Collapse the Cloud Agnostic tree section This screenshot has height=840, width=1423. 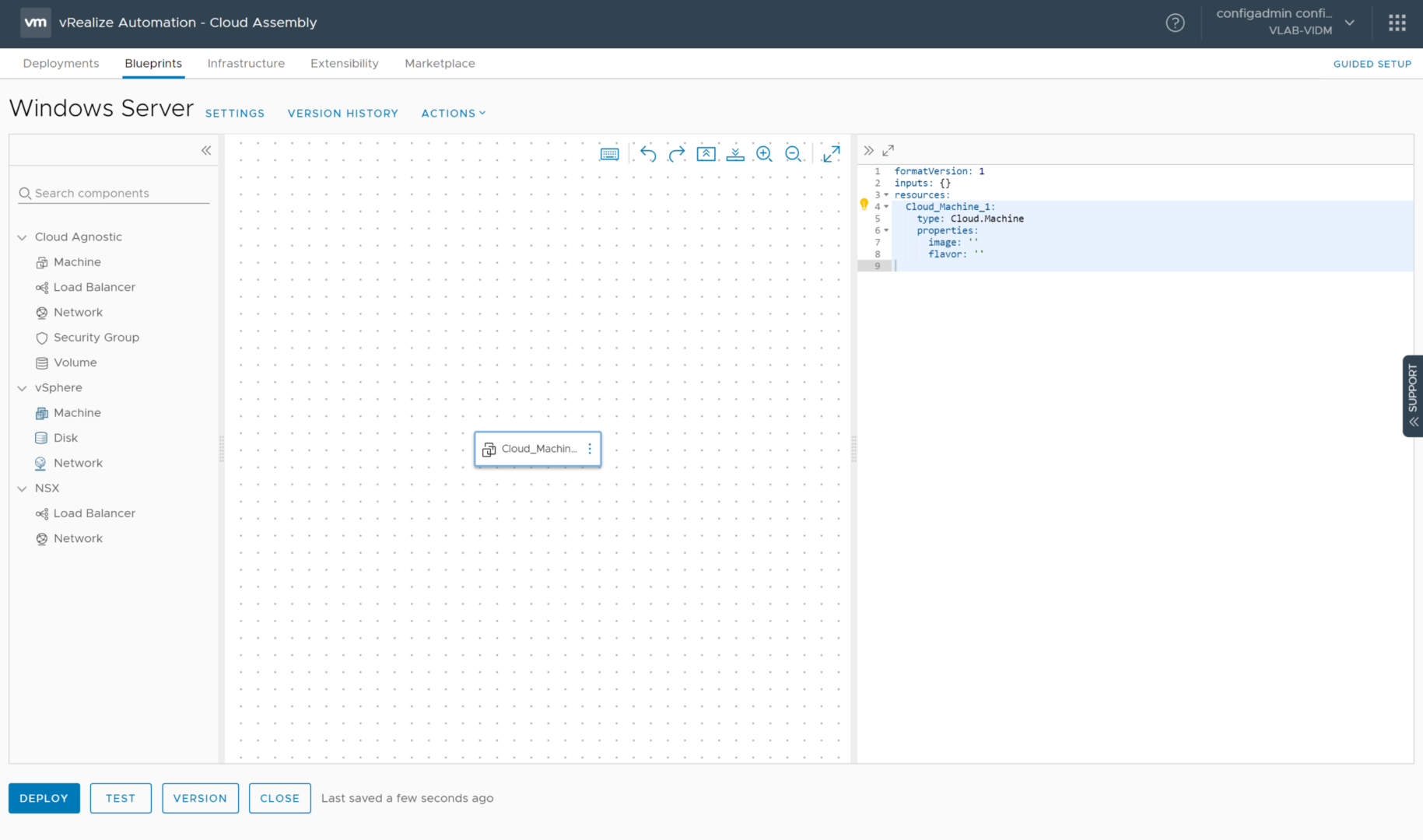[x=23, y=237]
